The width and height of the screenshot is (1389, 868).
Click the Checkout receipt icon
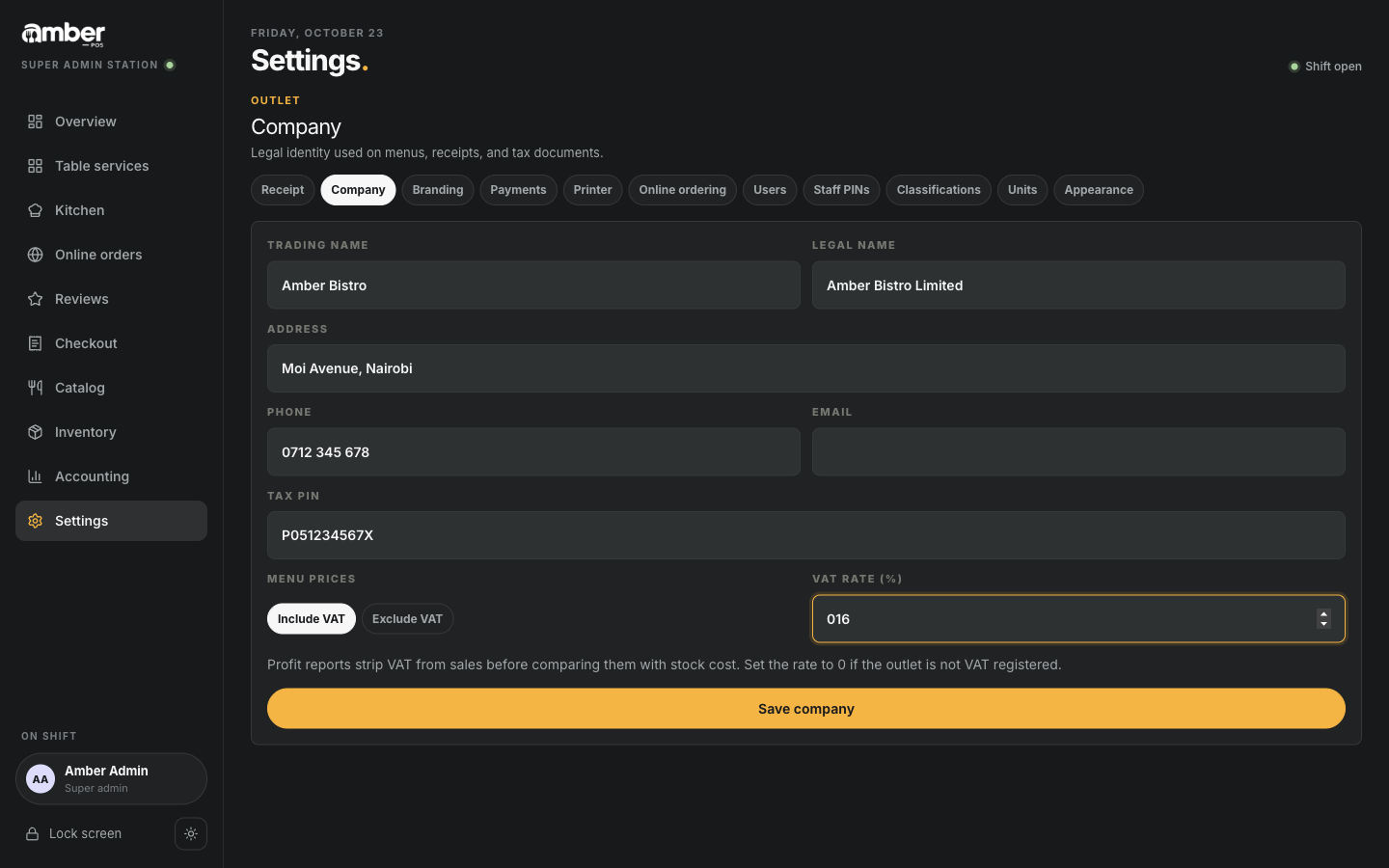pos(35,343)
